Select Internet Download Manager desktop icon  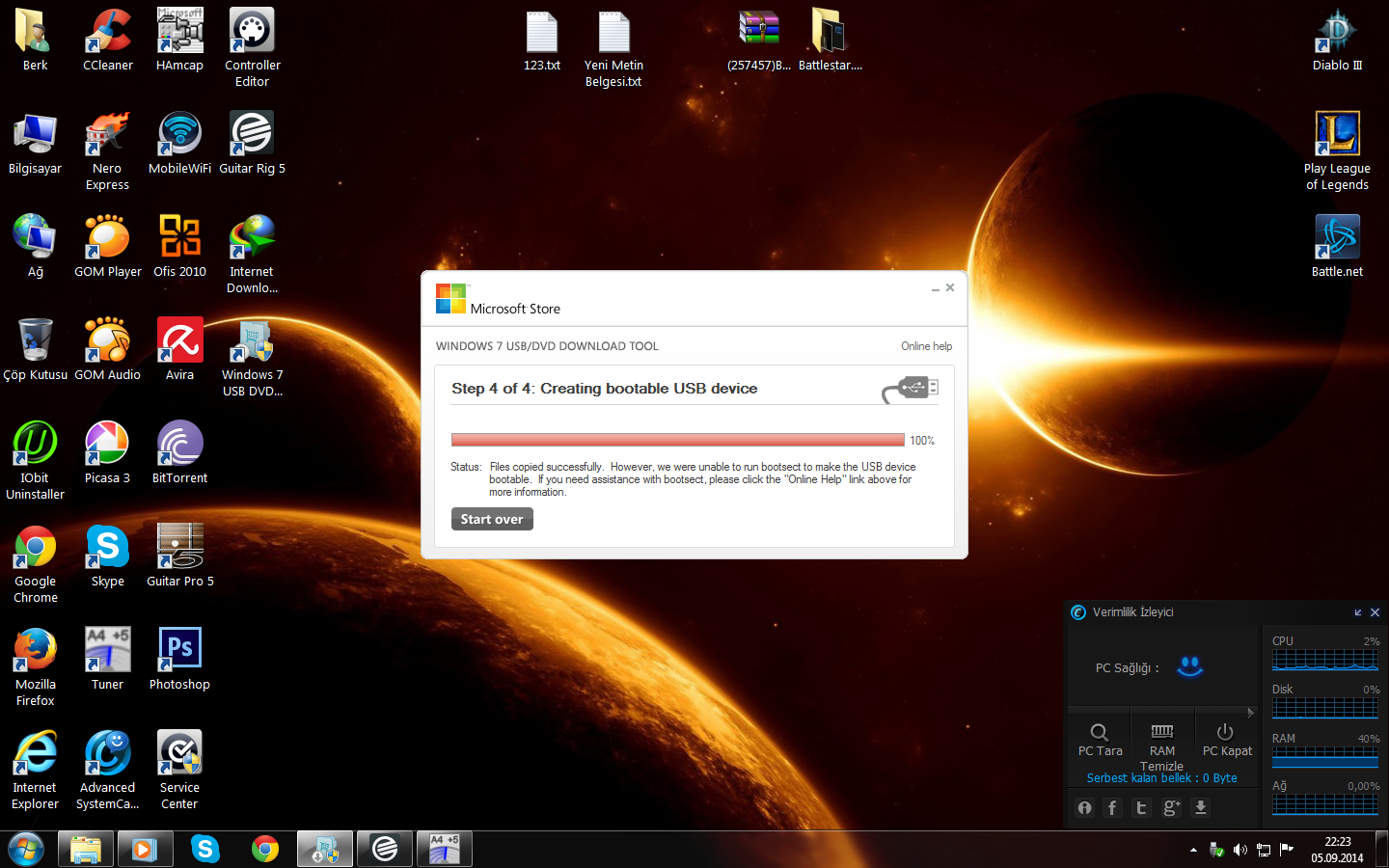(x=252, y=255)
